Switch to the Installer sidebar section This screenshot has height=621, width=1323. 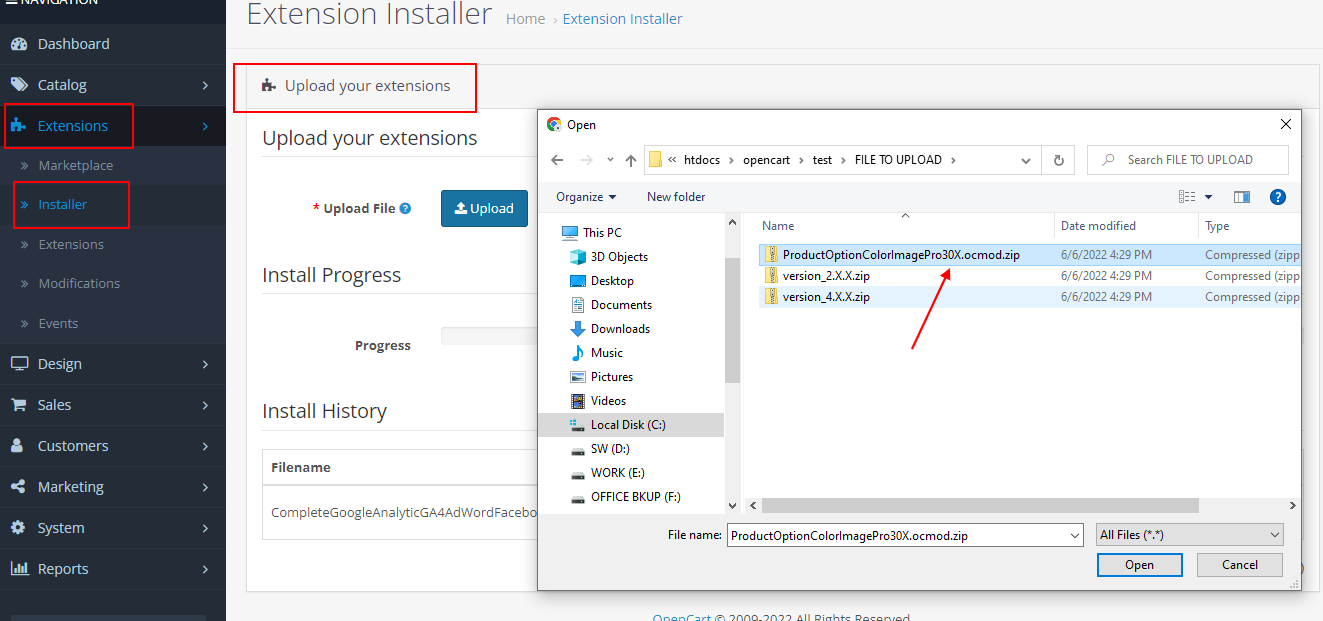coord(65,205)
